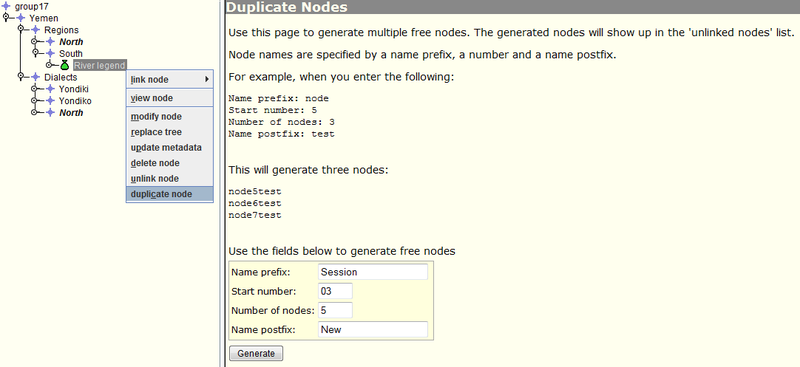Select the bold North node under Dialects

[71, 113]
